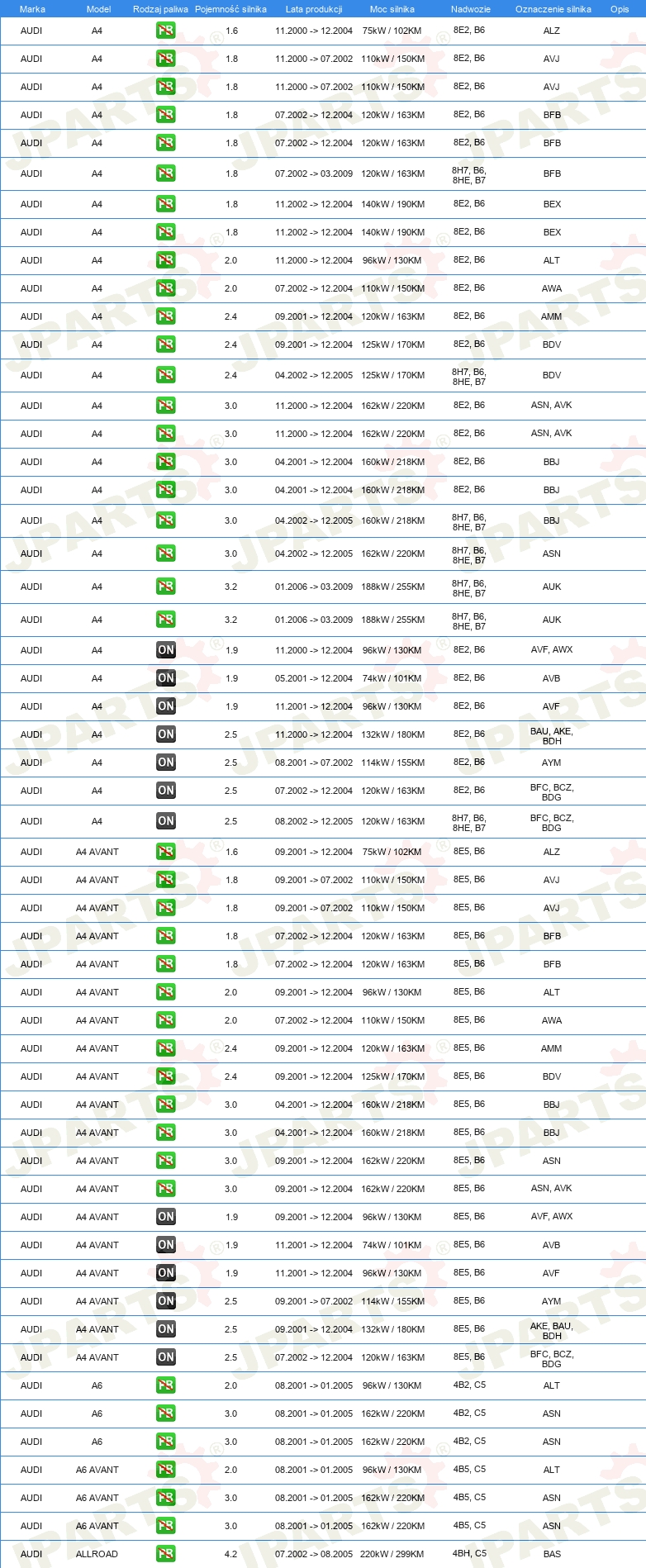Image resolution: width=646 pixels, height=1568 pixels.
Task: Click the PB icon for A4 2.0 ALT 8E2
Action: tap(166, 260)
